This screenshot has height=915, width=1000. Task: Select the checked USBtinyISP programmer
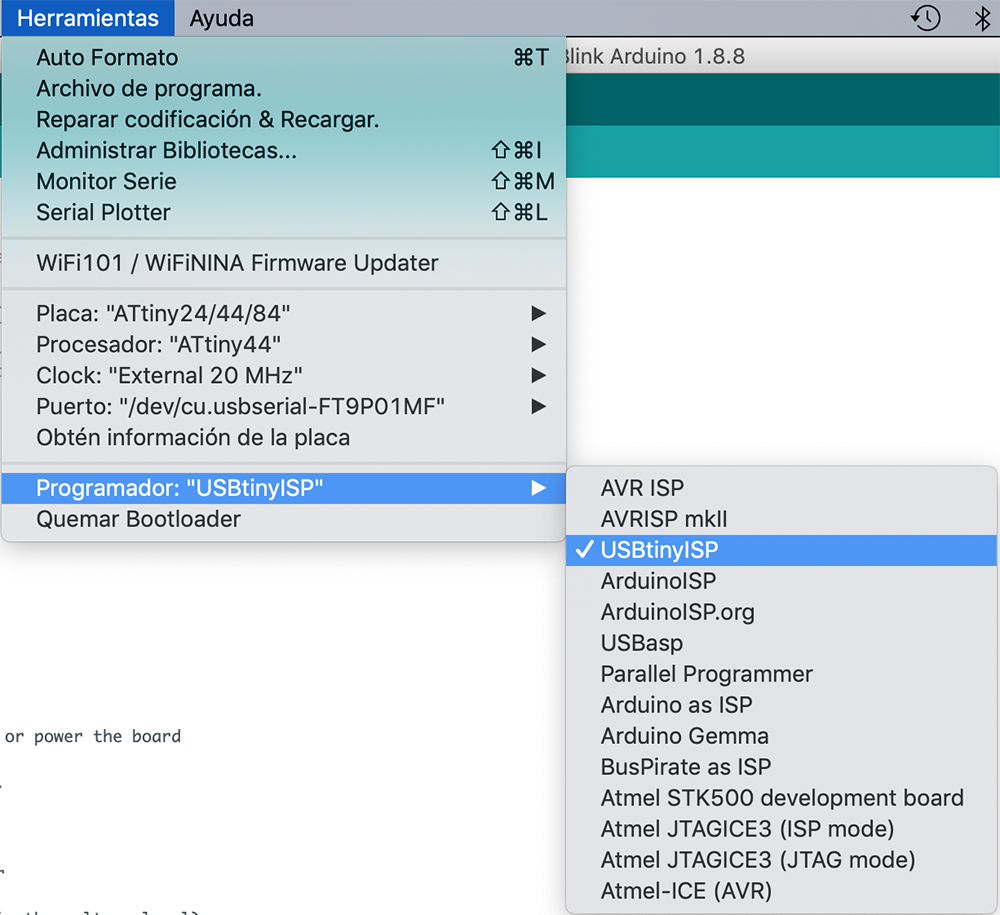659,549
